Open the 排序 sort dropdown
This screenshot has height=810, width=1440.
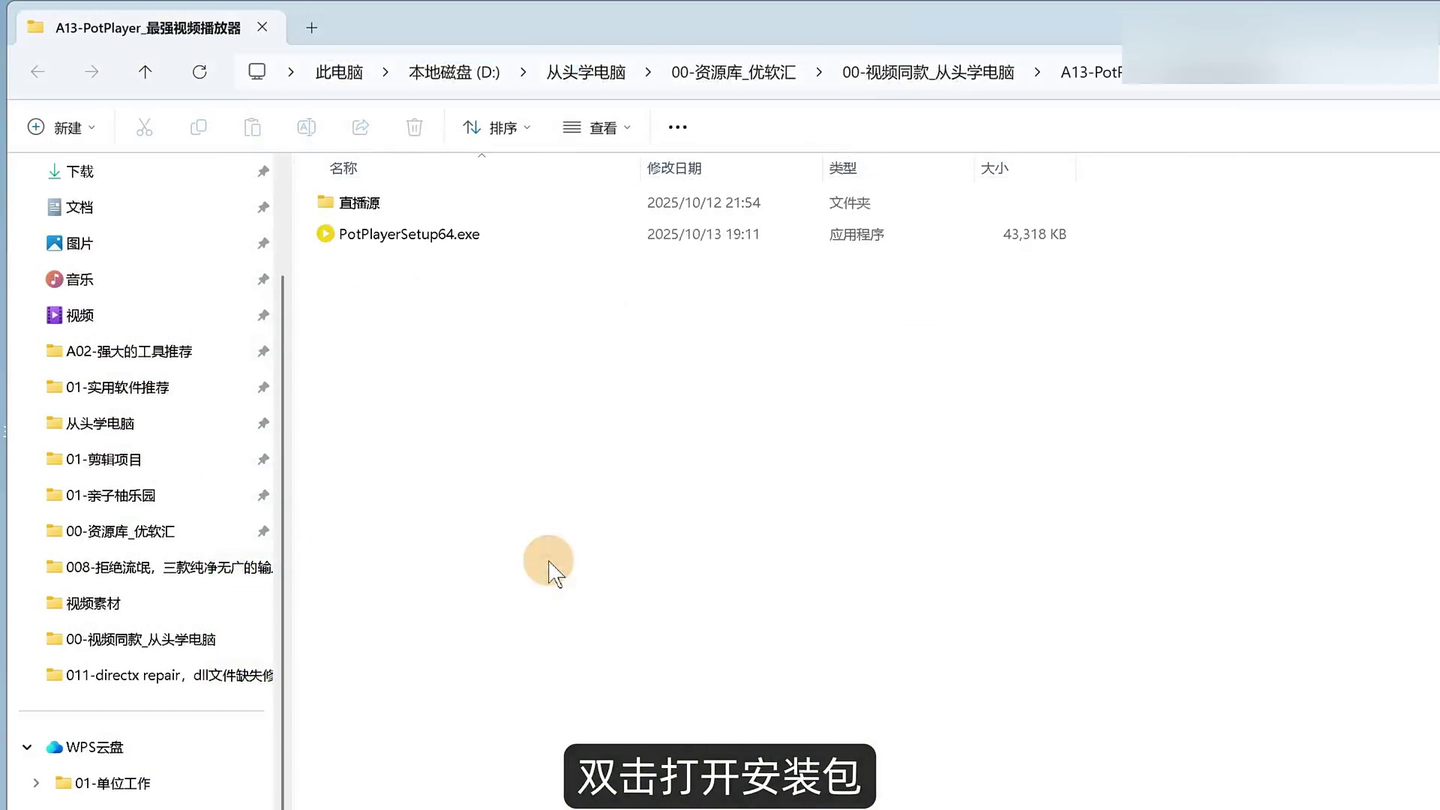coord(496,127)
